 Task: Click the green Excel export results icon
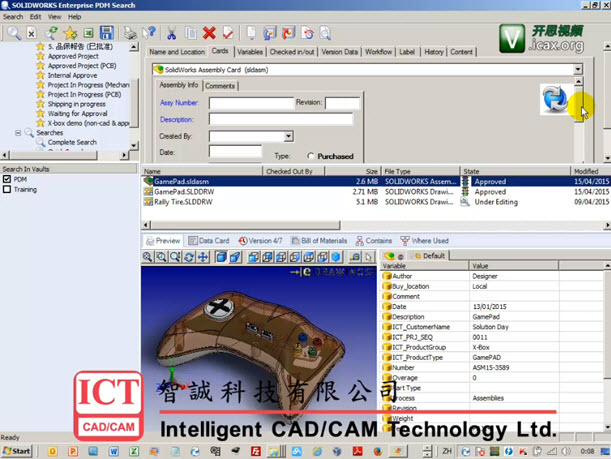click(x=89, y=33)
